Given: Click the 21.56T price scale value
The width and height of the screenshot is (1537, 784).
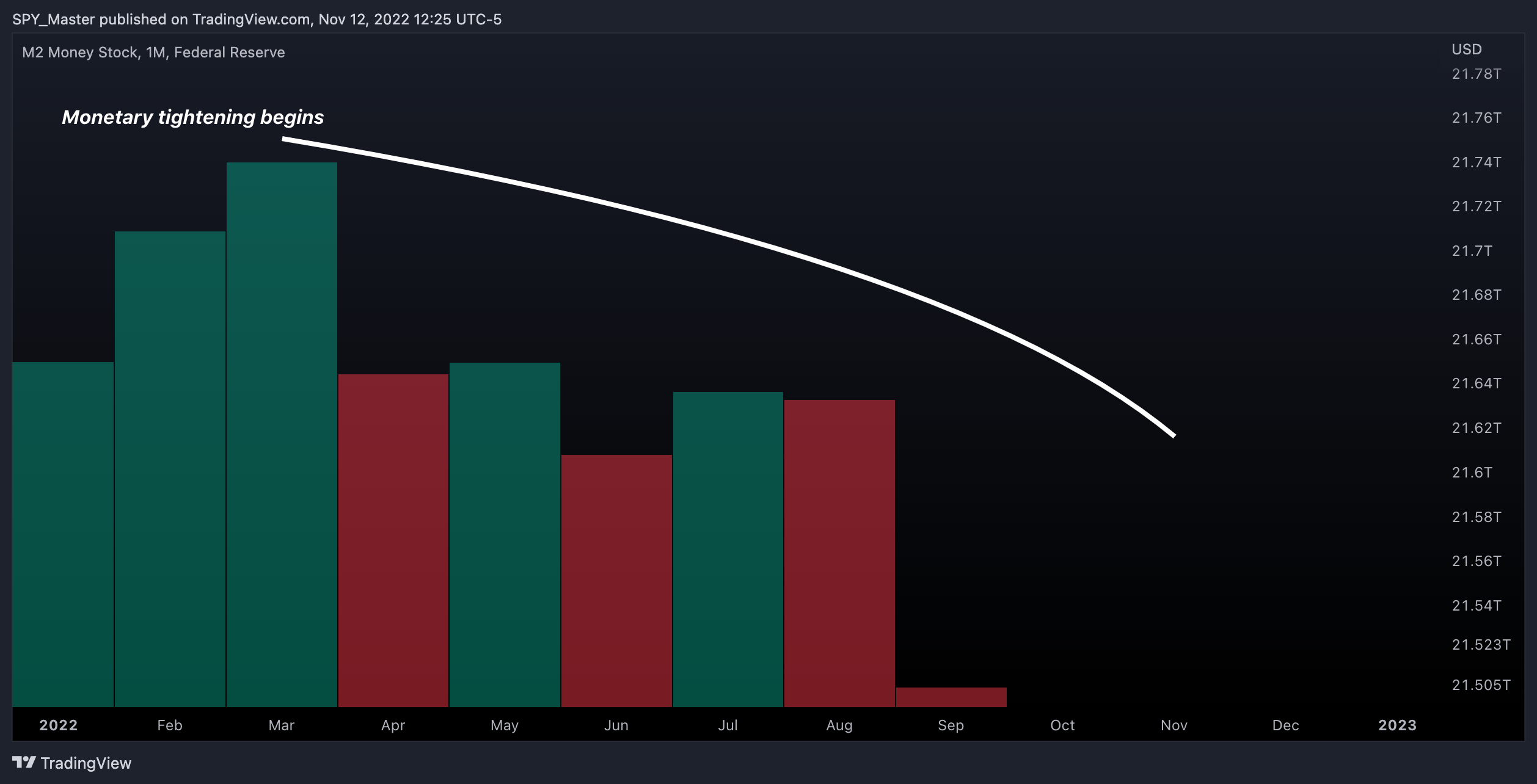Looking at the screenshot, I should click(1477, 561).
